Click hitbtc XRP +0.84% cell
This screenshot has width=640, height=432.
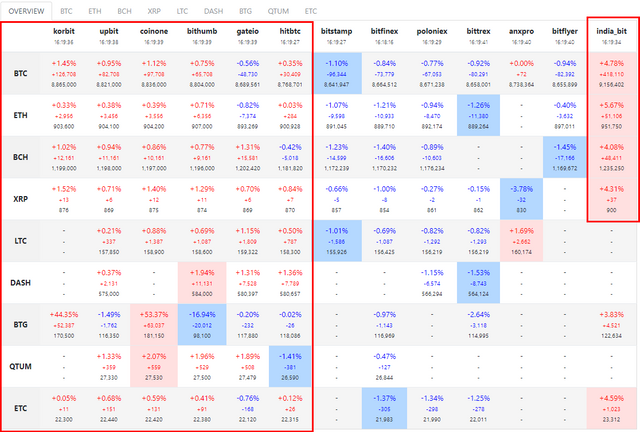tap(290, 199)
